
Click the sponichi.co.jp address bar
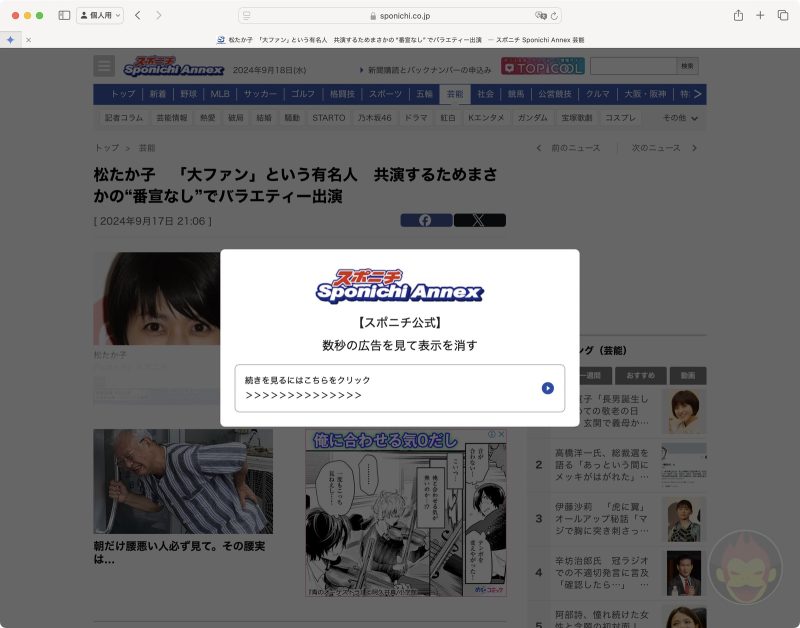[x=400, y=16]
